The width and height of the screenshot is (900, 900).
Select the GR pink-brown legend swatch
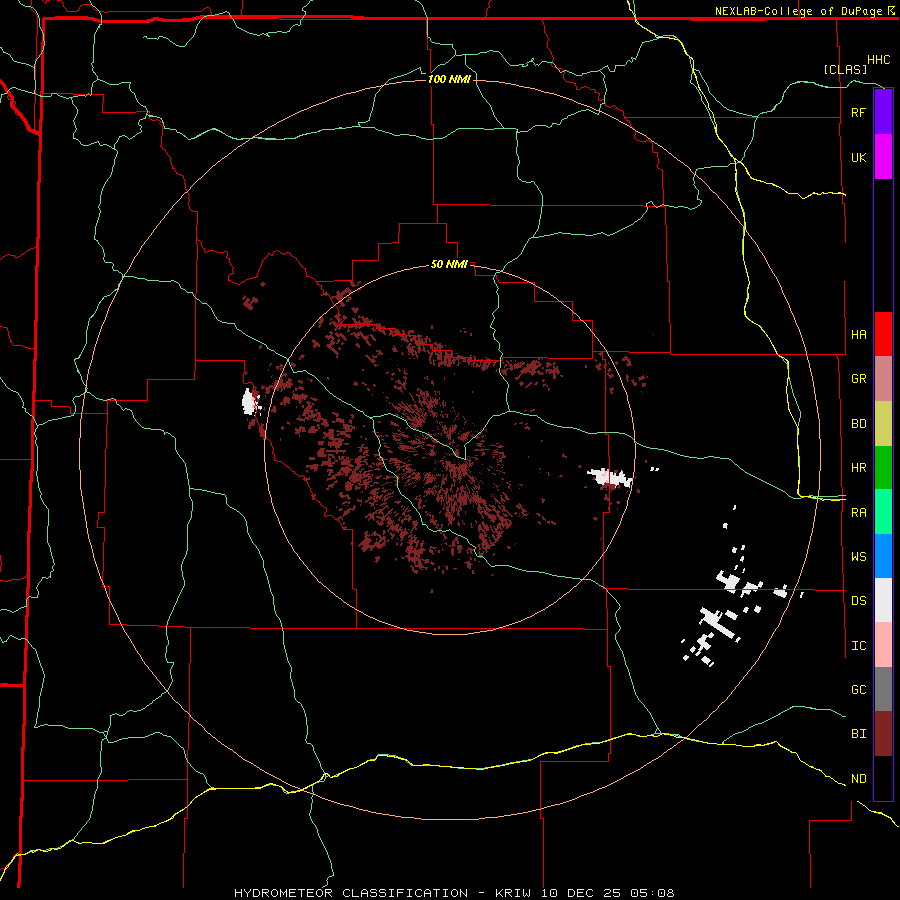pos(883,378)
